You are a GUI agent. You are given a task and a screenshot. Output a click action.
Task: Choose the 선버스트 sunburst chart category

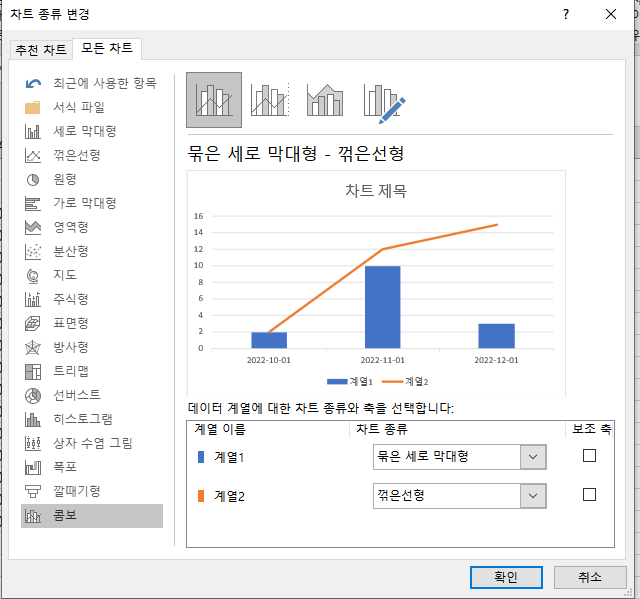(92, 395)
